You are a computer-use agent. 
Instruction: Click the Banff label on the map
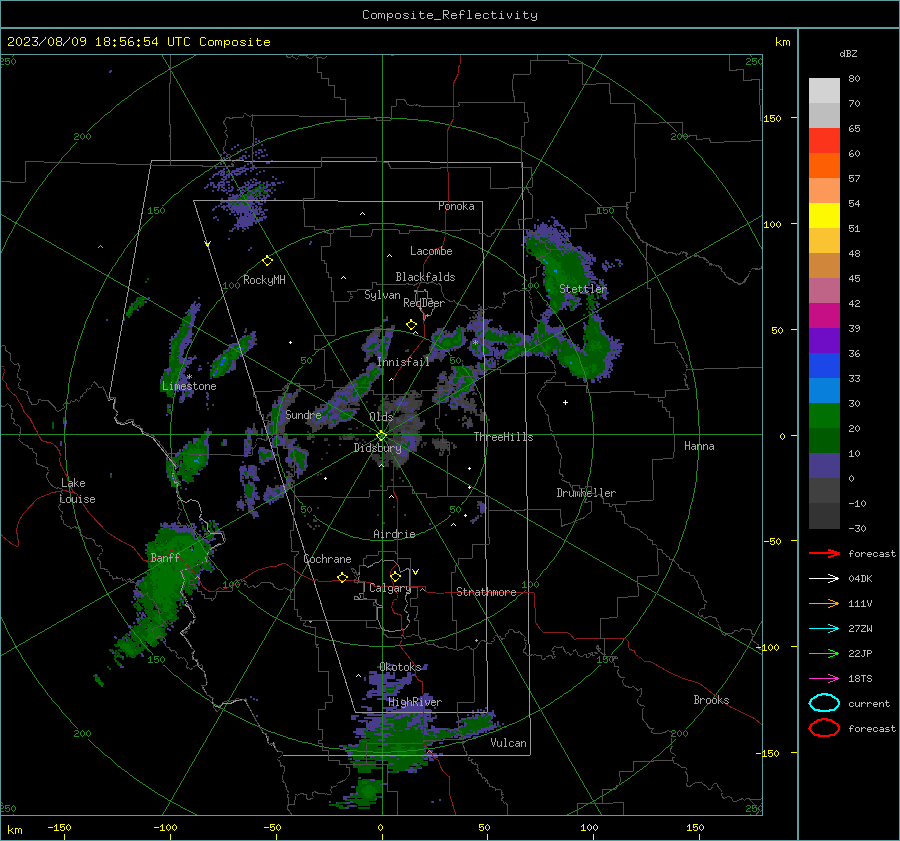coord(165,557)
